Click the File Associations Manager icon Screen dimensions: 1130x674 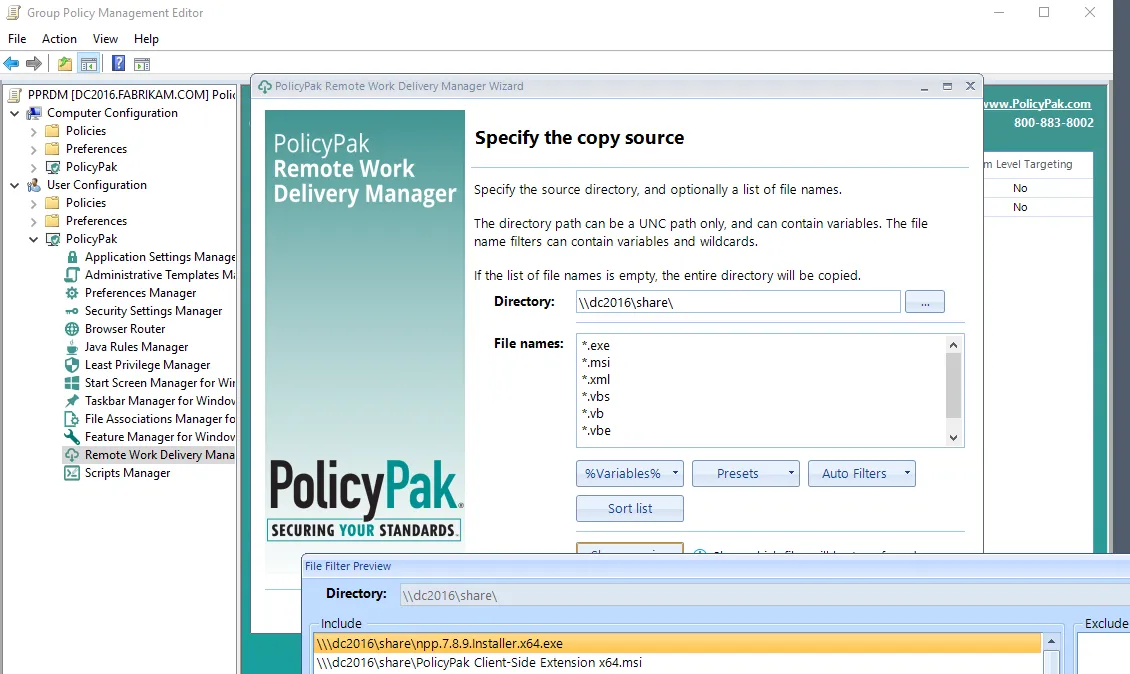72,419
